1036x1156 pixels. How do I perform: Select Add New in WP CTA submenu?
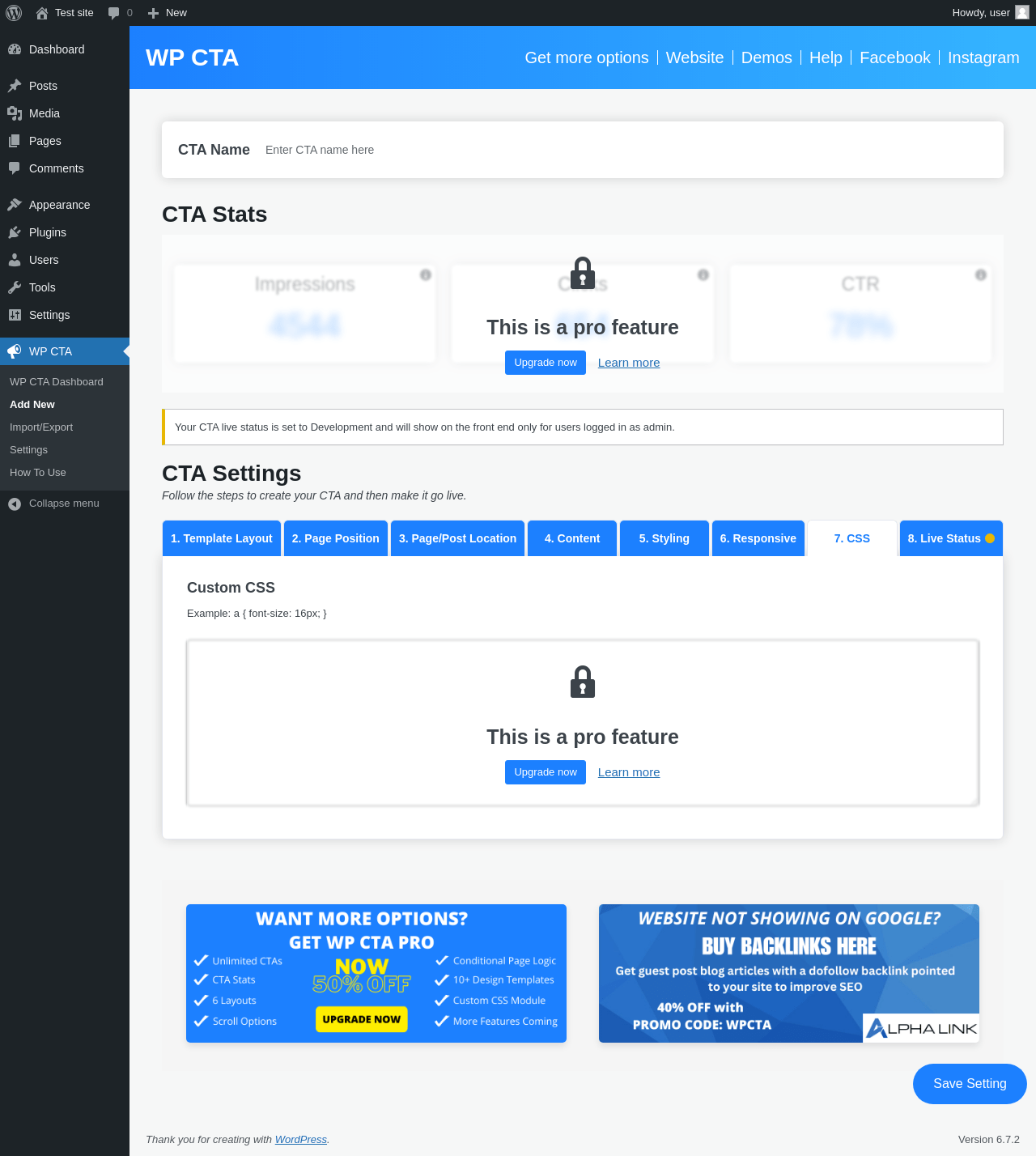tap(32, 405)
